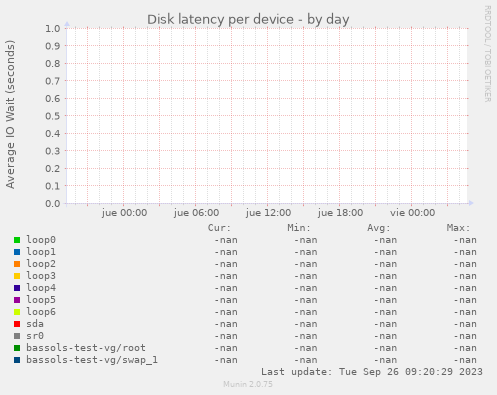Click the loop2 orange color swatch
The image size is (497, 395).
coord(17,264)
